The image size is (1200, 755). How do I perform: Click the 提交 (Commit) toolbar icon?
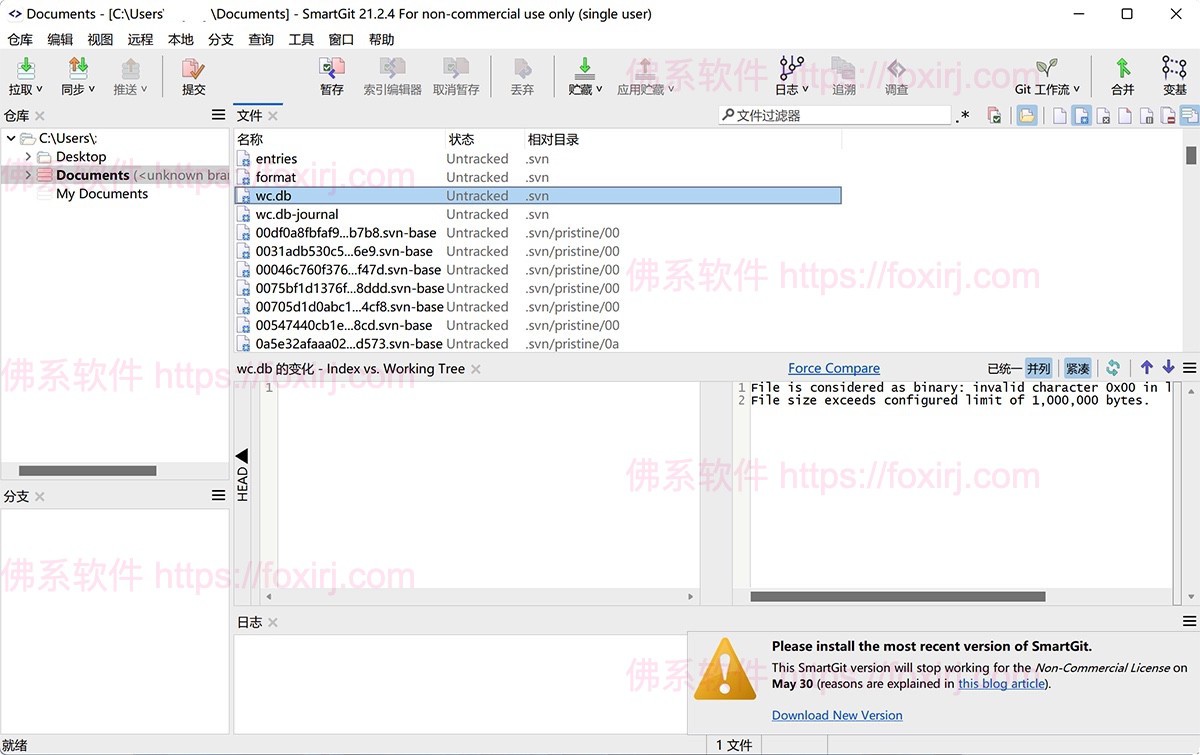193,69
